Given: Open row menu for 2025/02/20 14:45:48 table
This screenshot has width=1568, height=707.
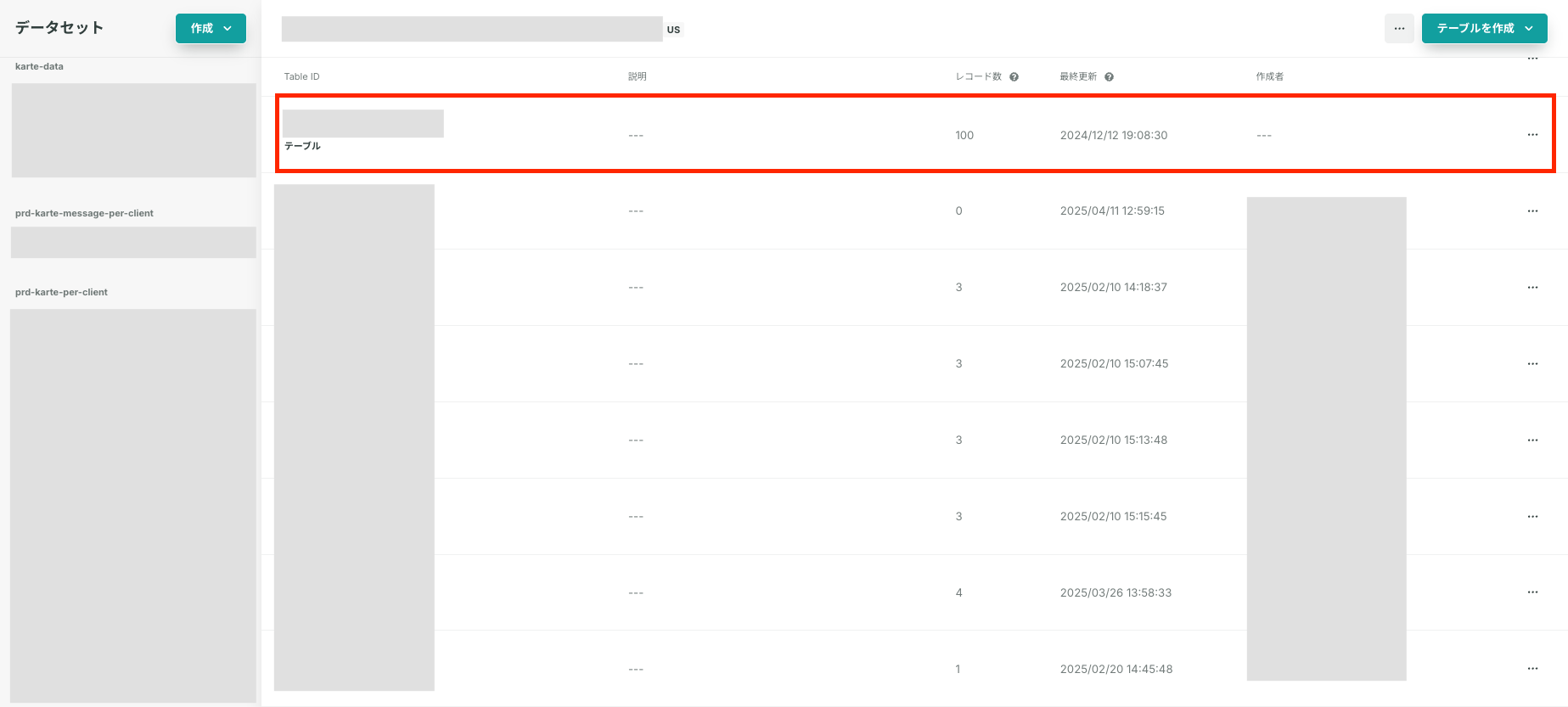Looking at the screenshot, I should [1532, 669].
